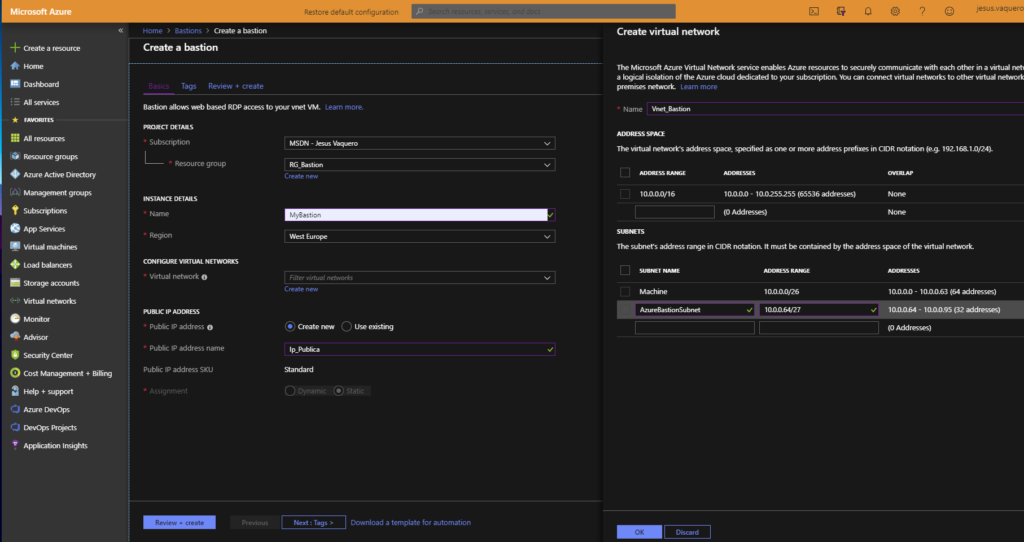The height and width of the screenshot is (542, 1024).
Task: Open the Resource group dropdown
Action: (x=420, y=165)
